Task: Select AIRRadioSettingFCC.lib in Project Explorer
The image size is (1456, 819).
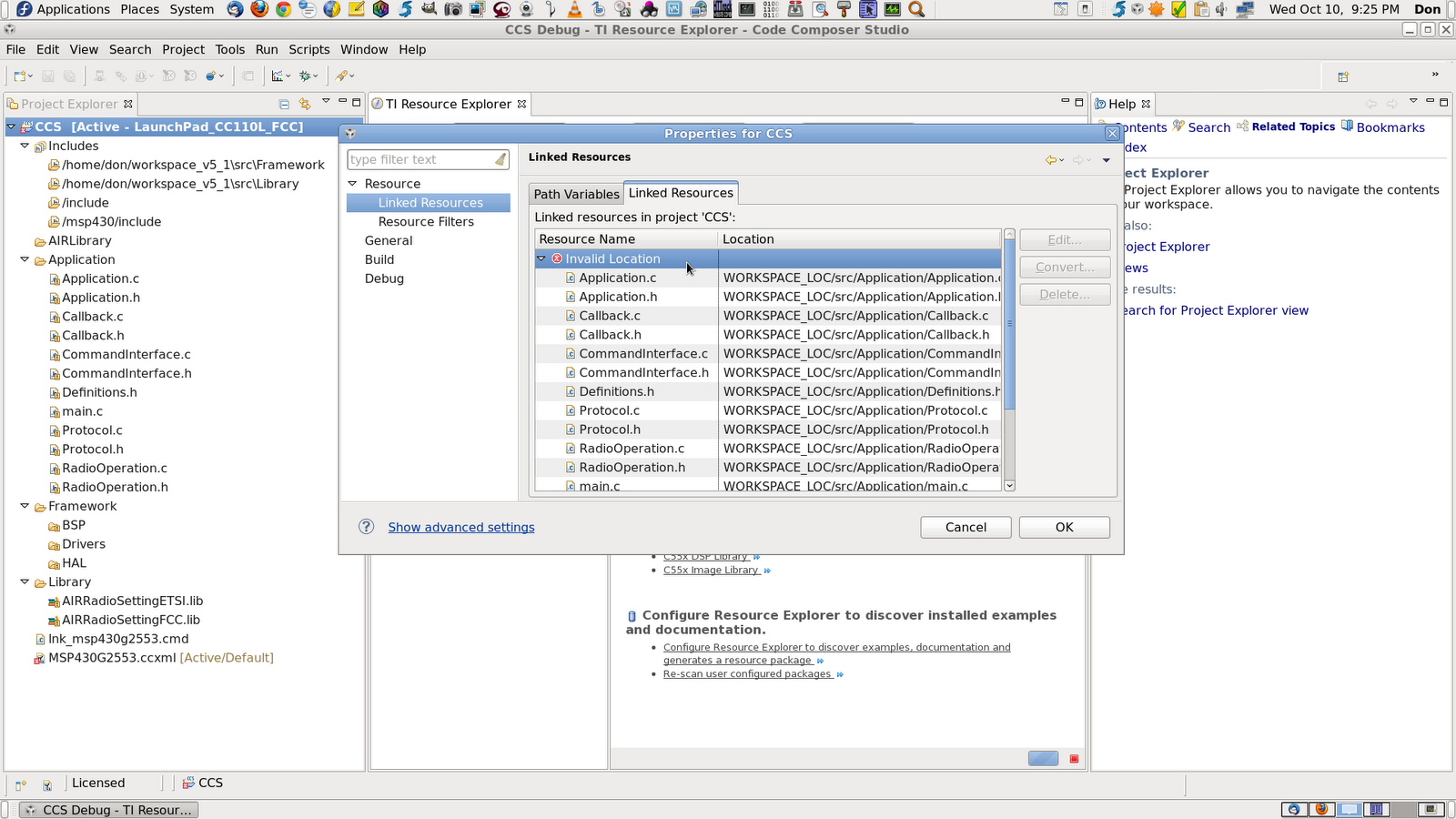Action: 130,620
